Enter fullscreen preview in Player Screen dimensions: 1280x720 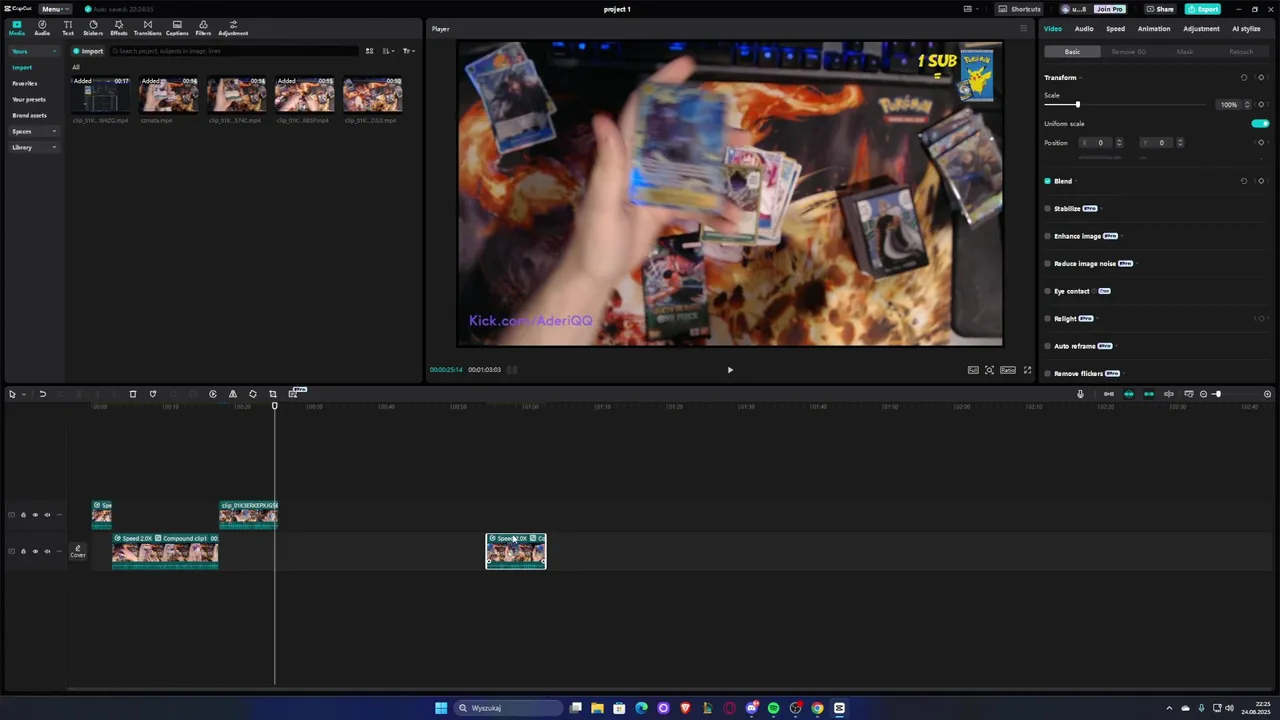(1027, 370)
